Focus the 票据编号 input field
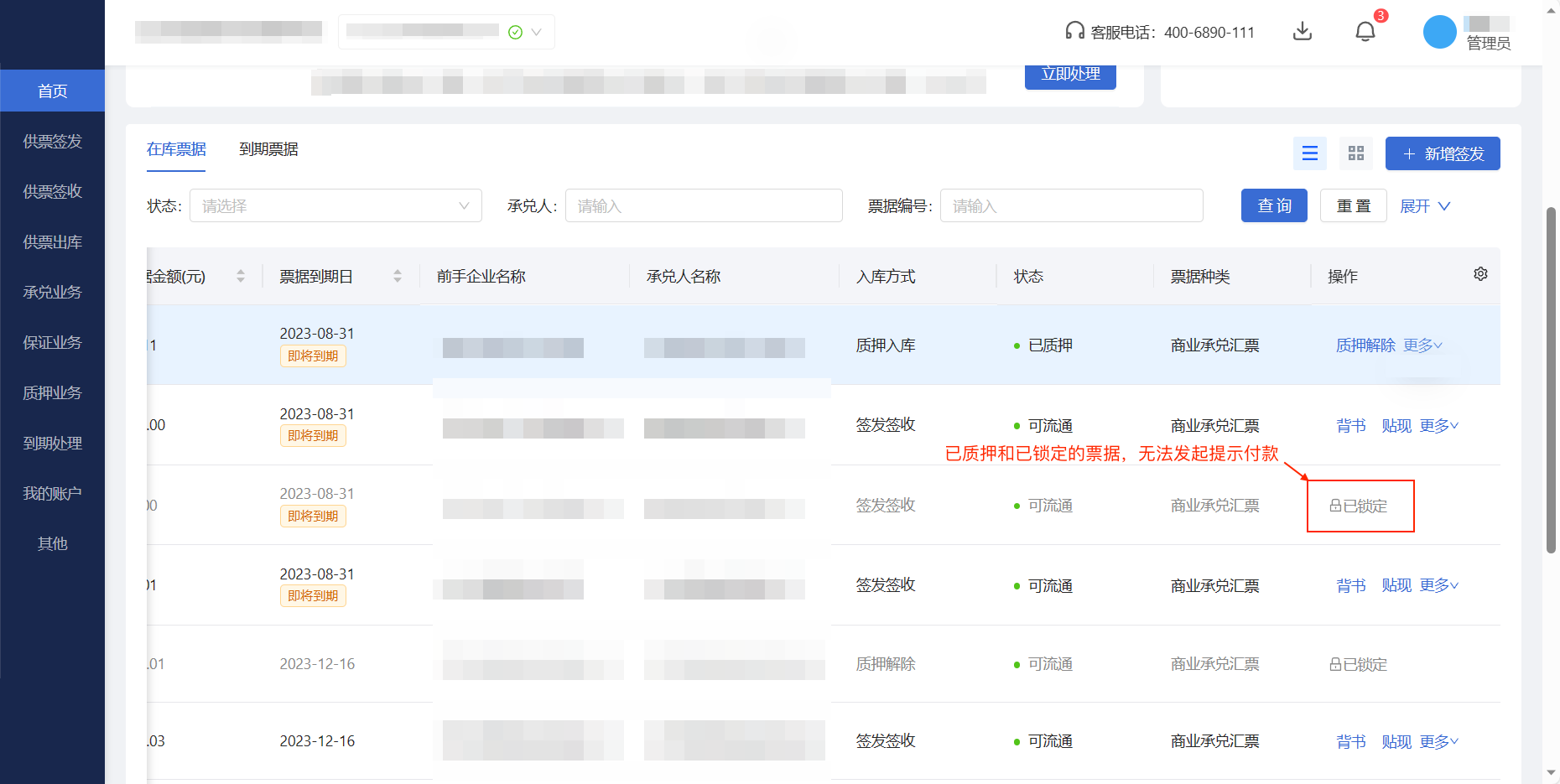The width and height of the screenshot is (1560, 784). 1071,205
